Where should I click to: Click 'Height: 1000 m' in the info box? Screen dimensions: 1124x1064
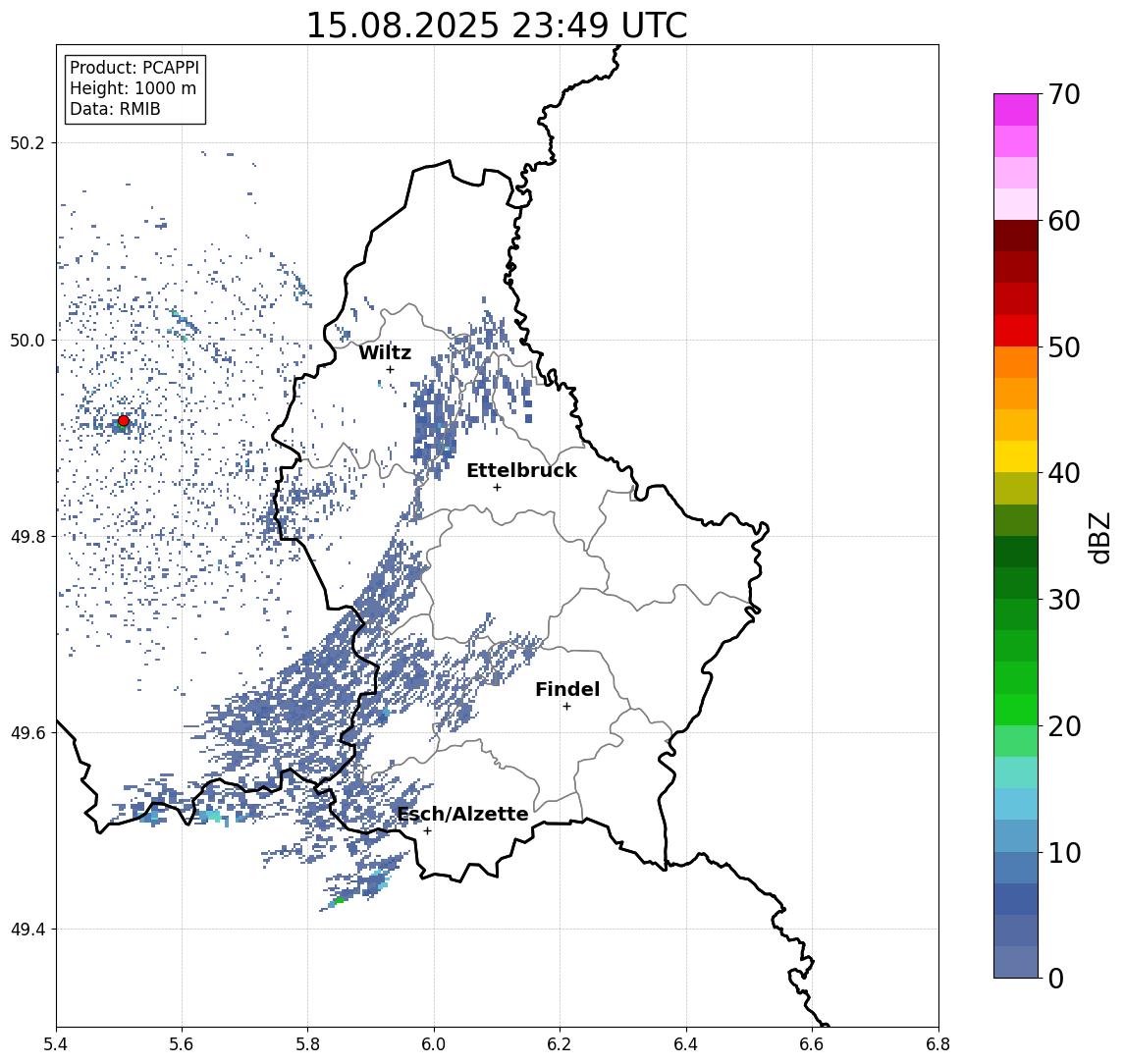[133, 88]
